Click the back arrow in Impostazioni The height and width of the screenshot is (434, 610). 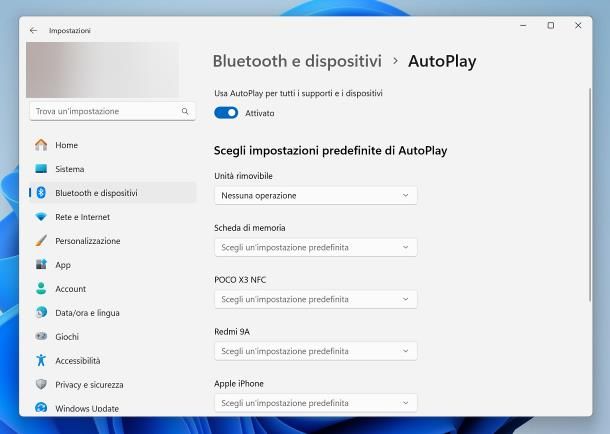[33, 30]
